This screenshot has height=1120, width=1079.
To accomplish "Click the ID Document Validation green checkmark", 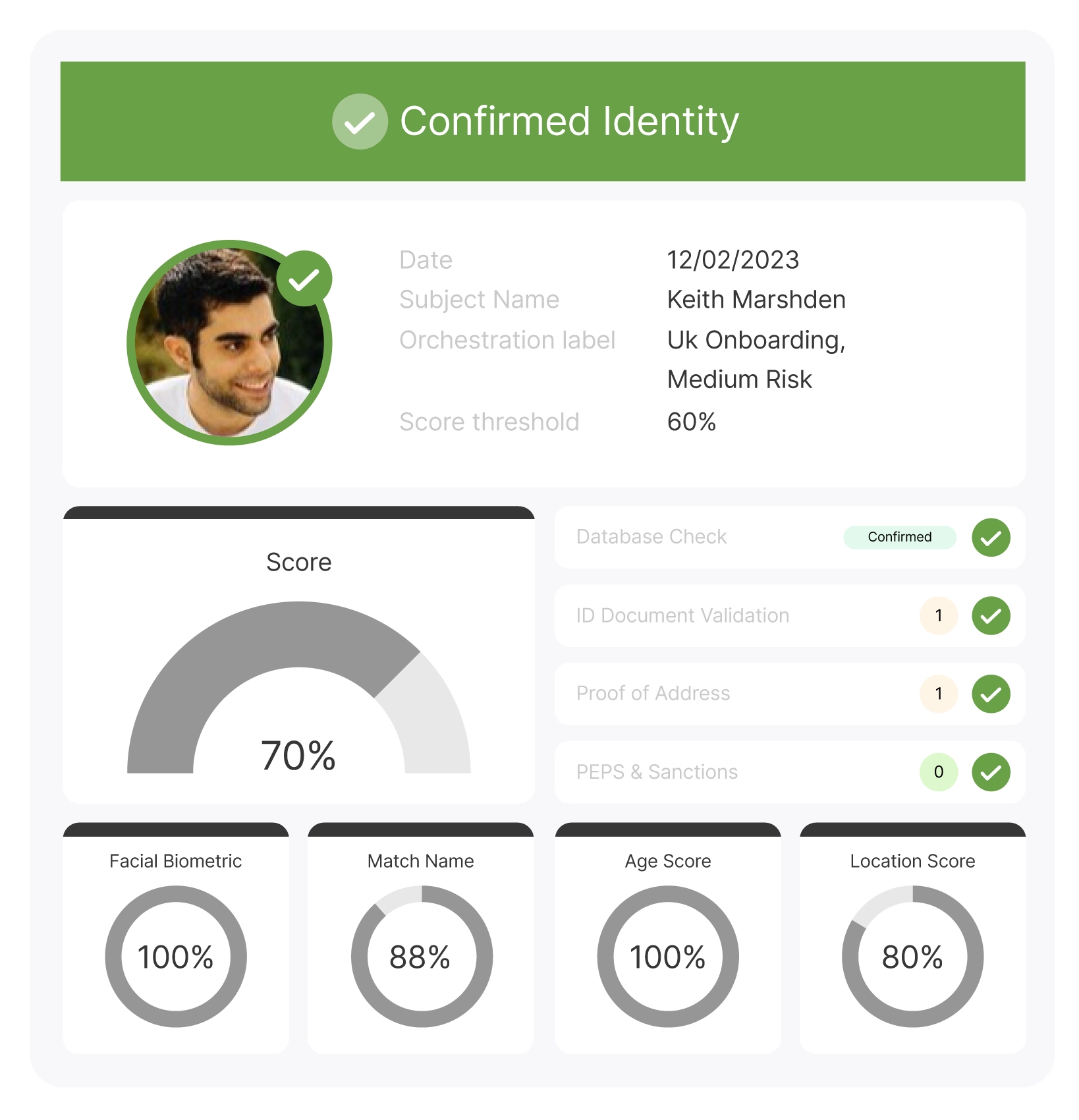I will 991,616.
